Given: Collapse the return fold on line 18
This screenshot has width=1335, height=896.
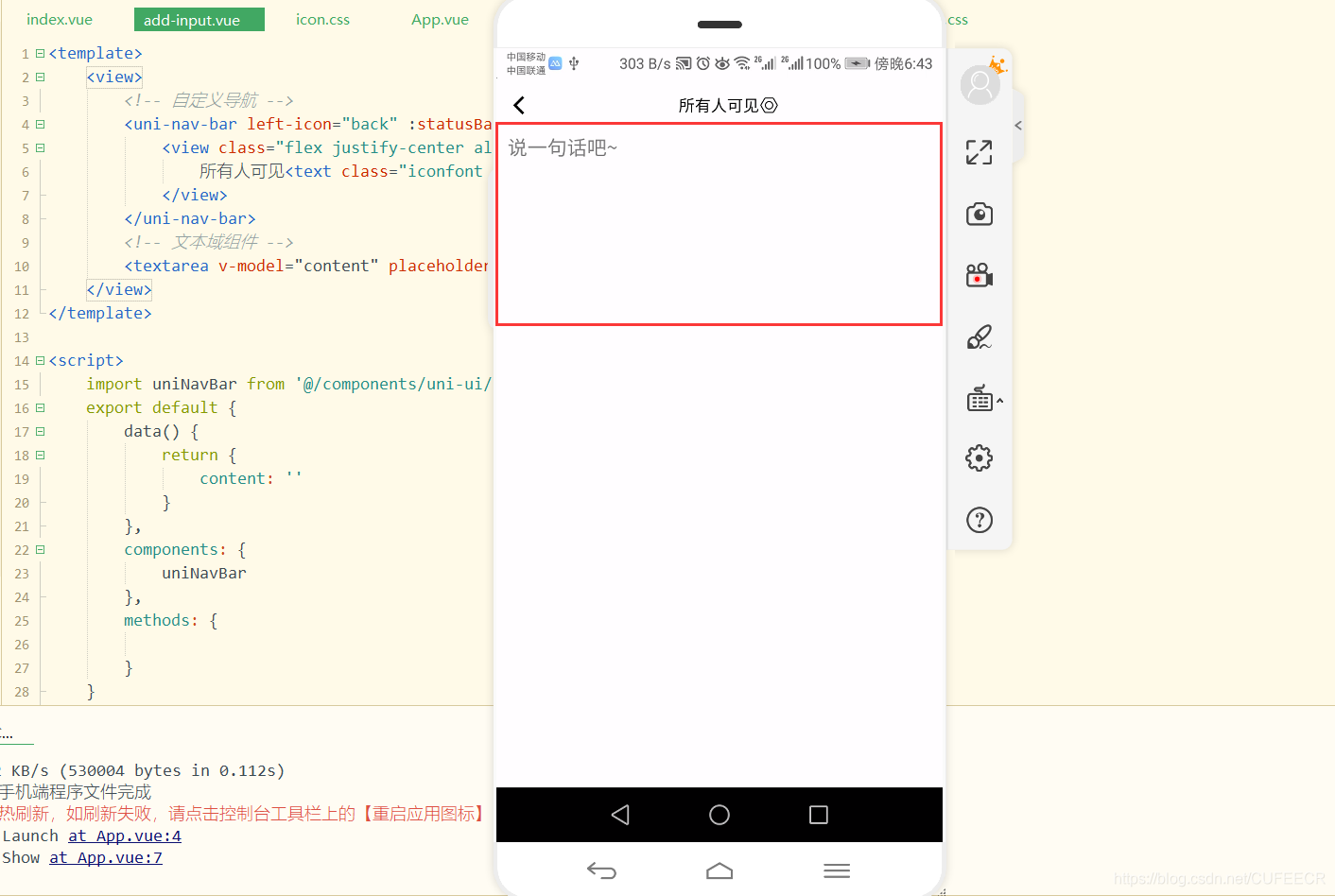Looking at the screenshot, I should coord(40,456).
